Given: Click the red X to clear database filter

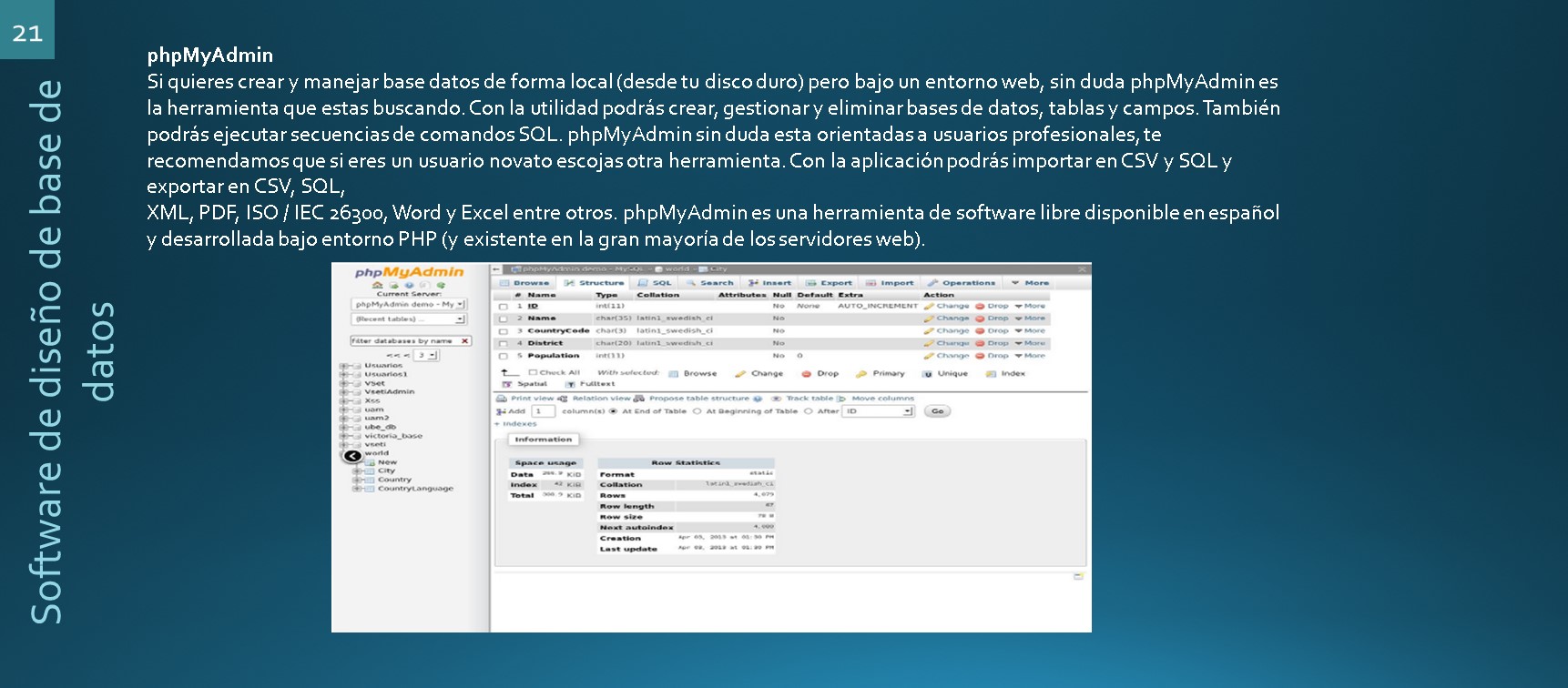Looking at the screenshot, I should (x=464, y=341).
